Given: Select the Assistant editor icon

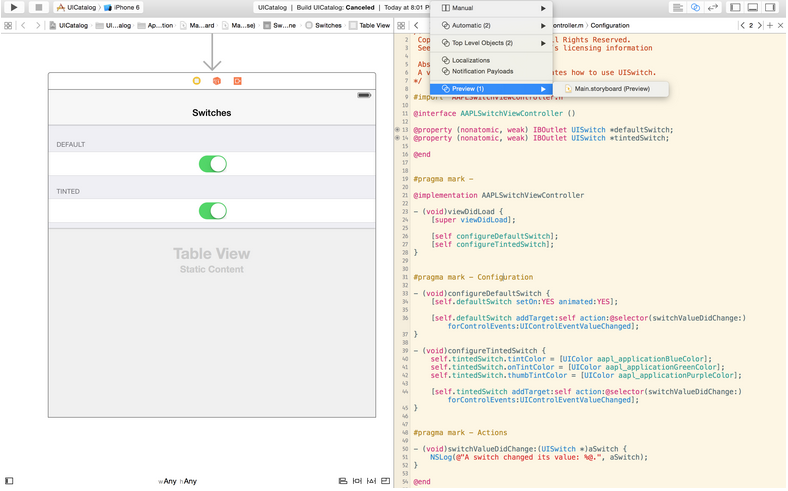Looking at the screenshot, I should coord(693,7).
